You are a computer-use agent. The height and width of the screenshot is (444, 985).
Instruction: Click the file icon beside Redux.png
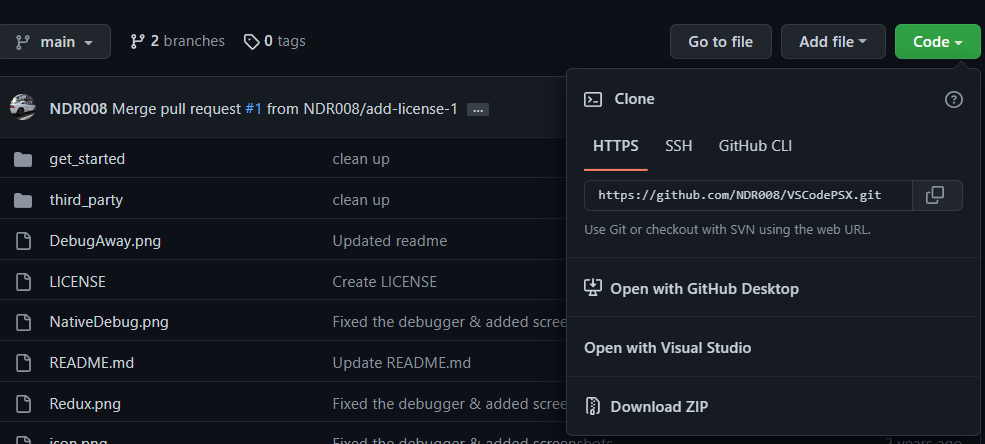(x=23, y=404)
